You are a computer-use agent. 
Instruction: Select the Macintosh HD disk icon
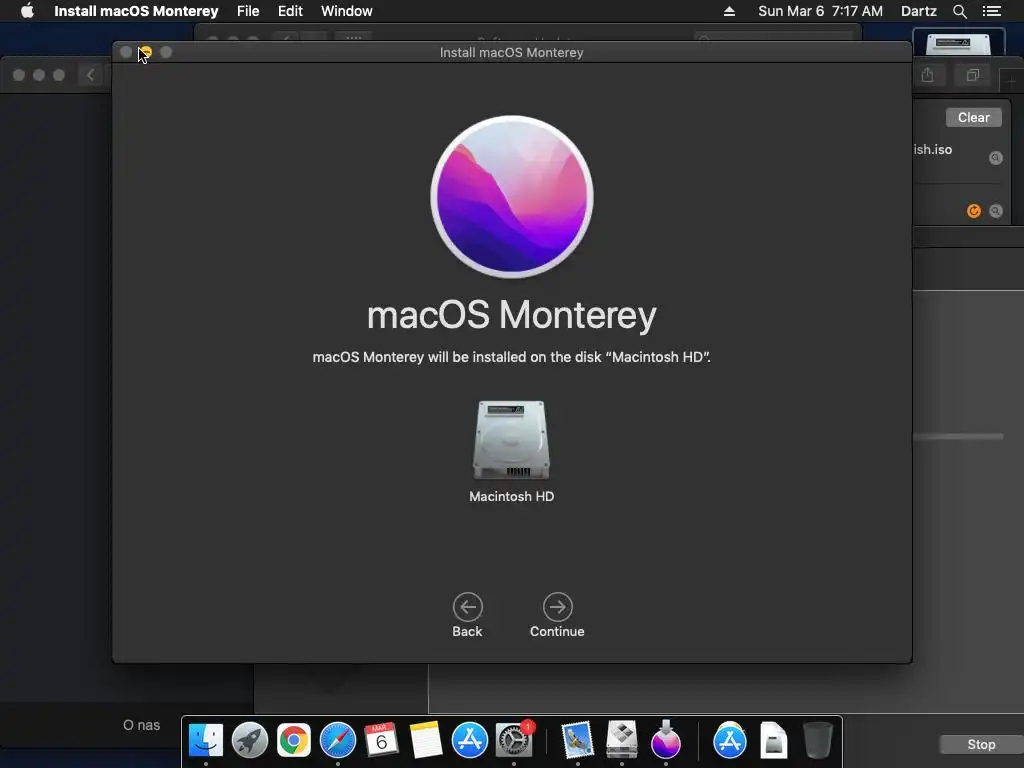pyautogui.click(x=511, y=440)
